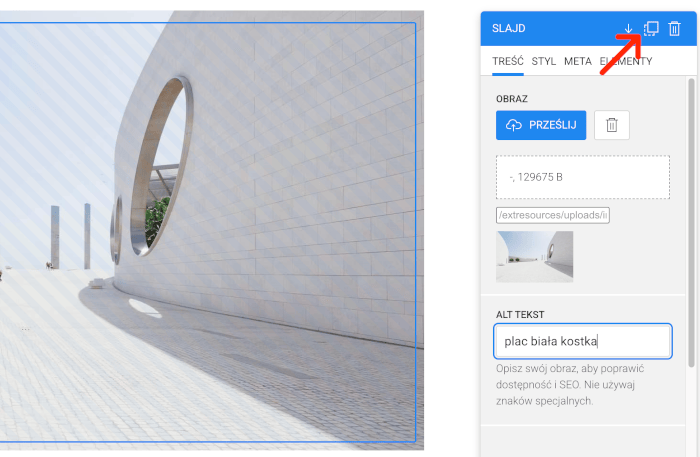
Task: Click the duplicate slide icon
Action: pos(651,29)
